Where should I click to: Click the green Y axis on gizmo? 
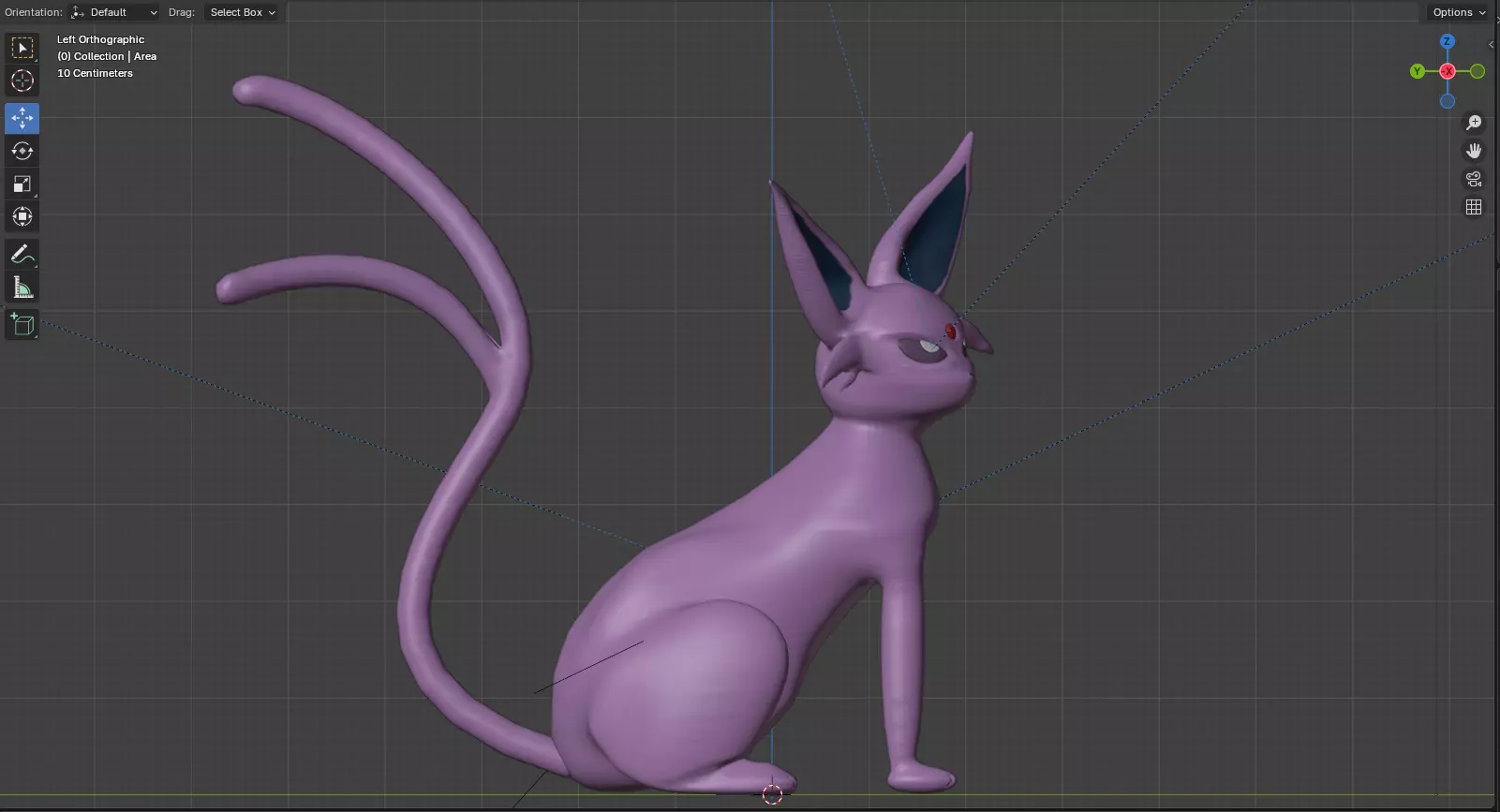1418,71
